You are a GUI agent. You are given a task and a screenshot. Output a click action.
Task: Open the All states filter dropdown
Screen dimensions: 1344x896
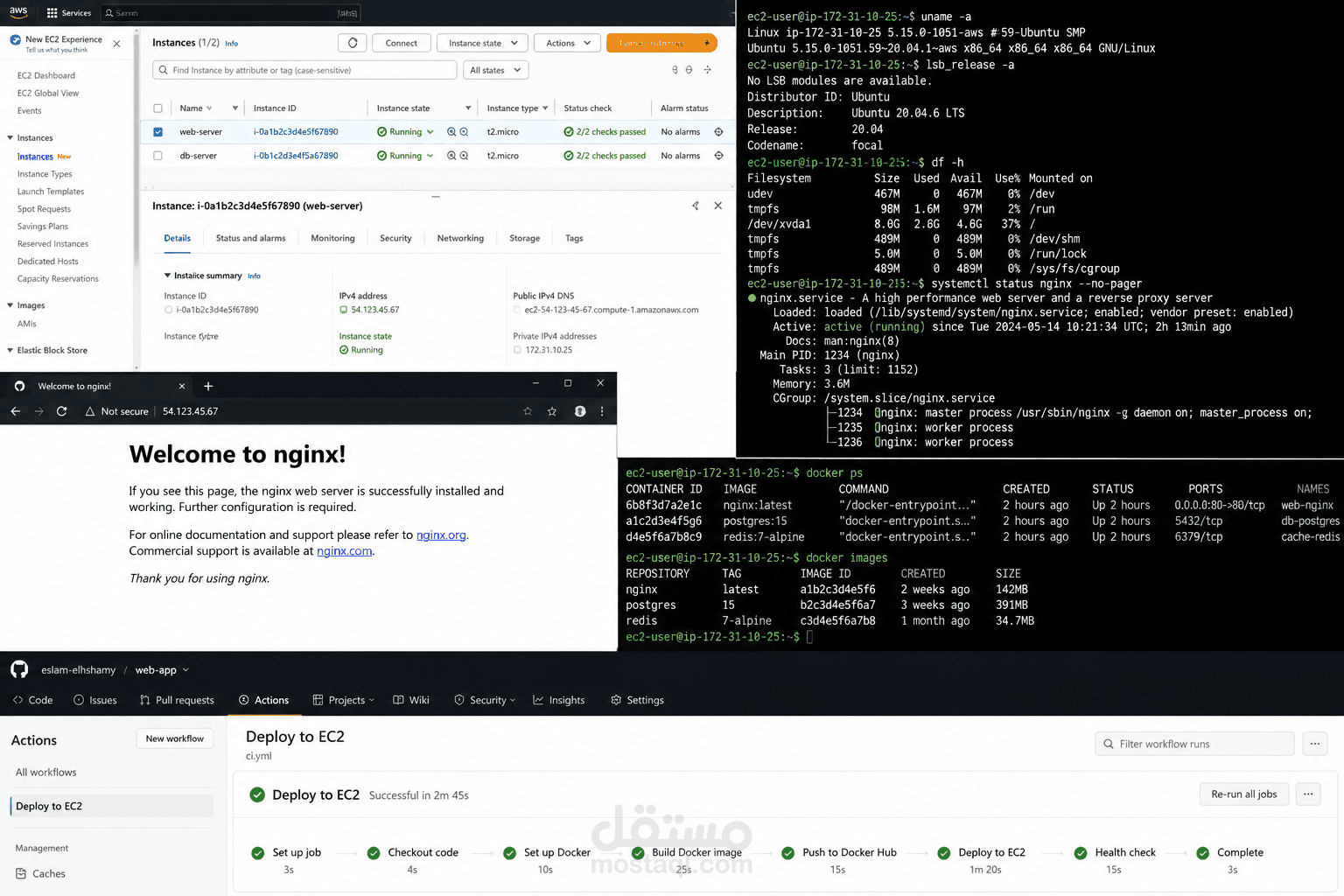pos(495,70)
